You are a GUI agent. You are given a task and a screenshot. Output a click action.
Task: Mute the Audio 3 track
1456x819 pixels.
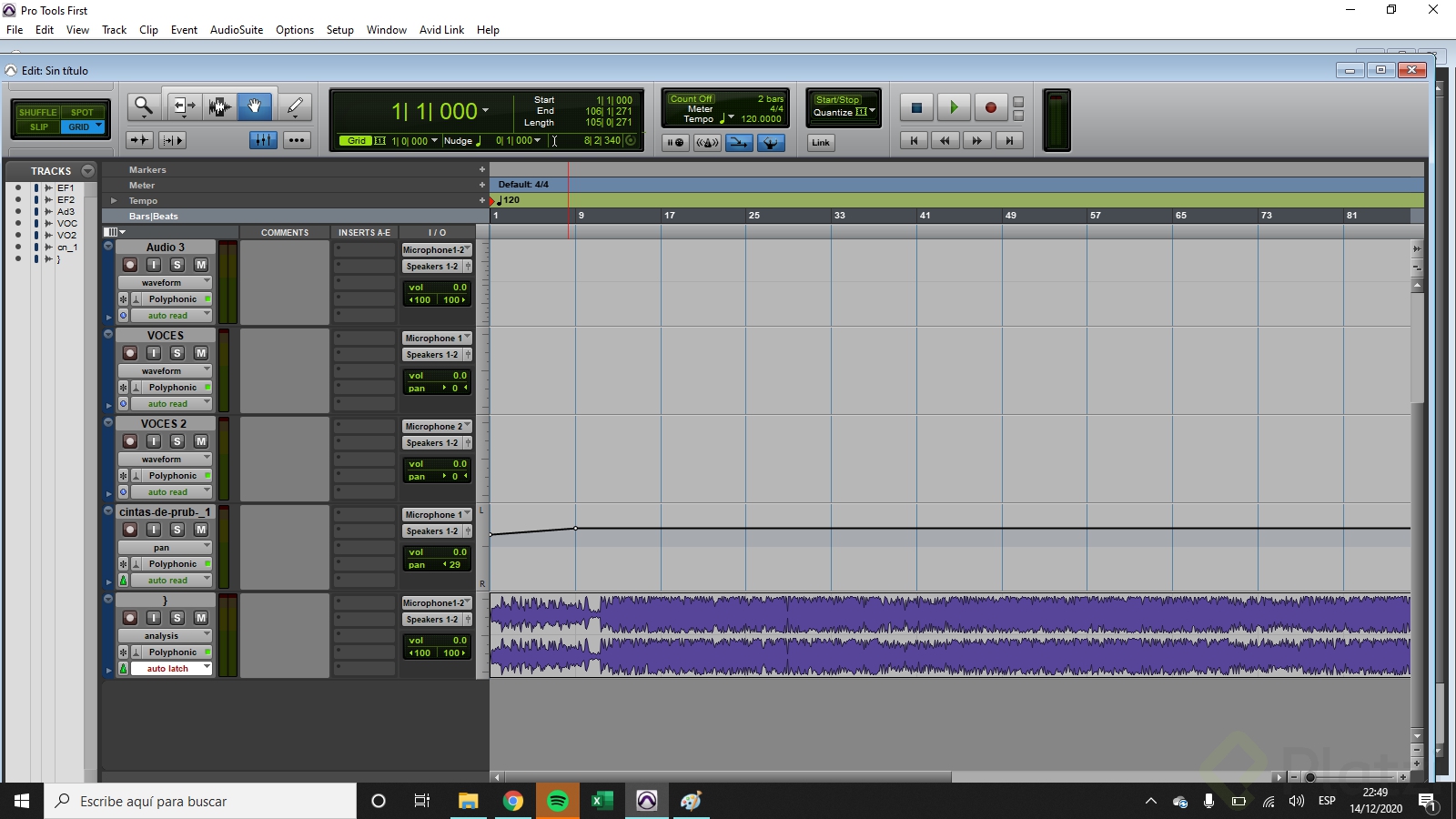point(201,265)
